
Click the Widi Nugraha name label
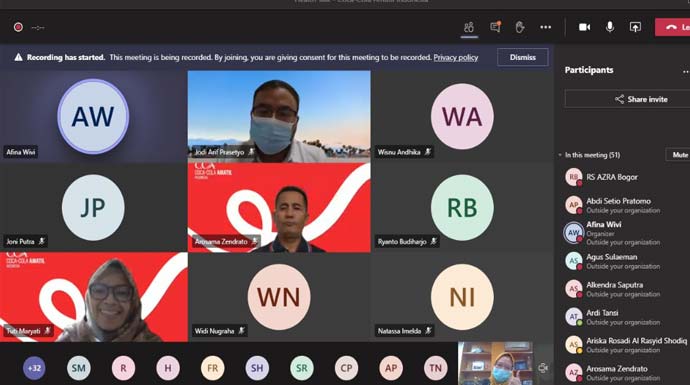point(214,331)
